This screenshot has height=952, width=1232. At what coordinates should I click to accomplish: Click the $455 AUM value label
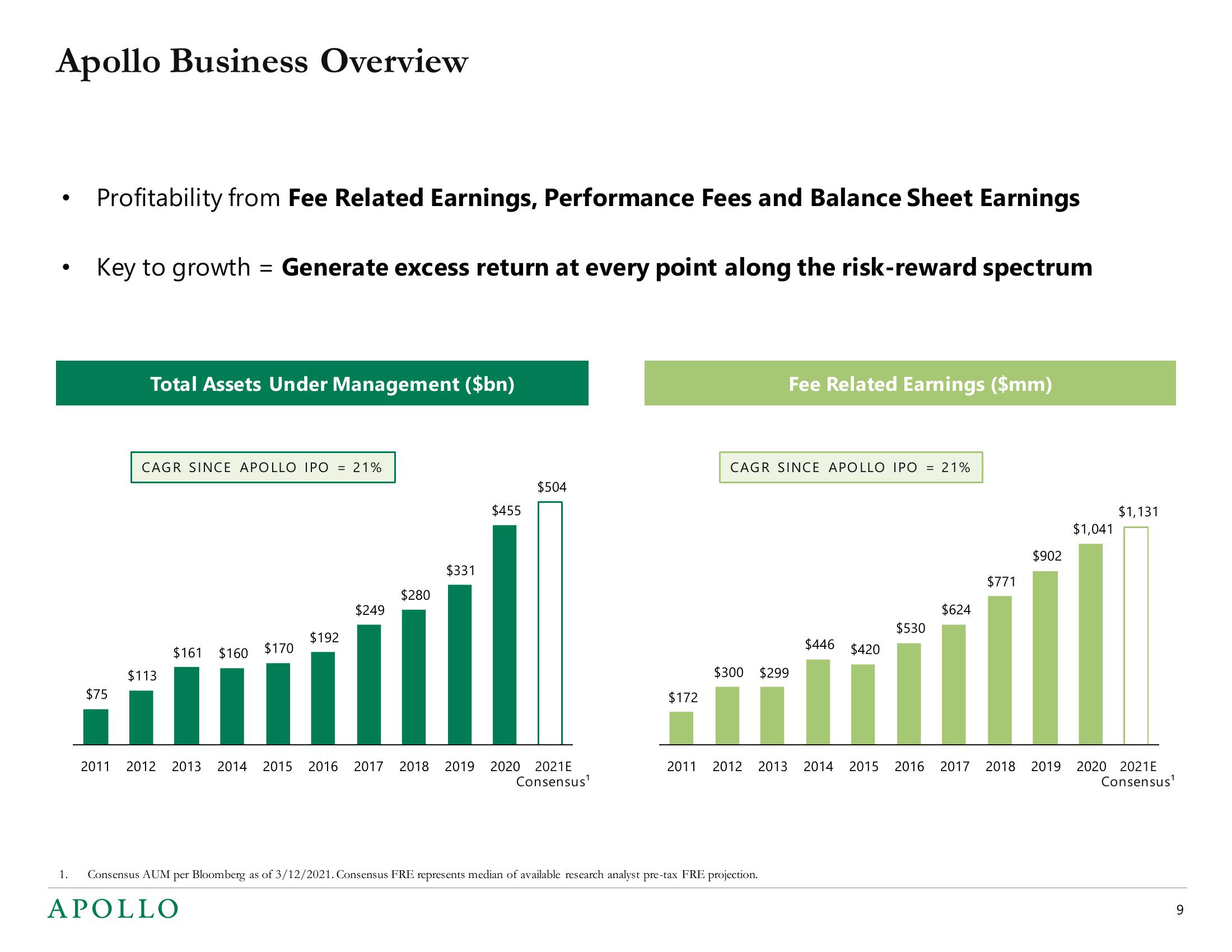[507, 511]
